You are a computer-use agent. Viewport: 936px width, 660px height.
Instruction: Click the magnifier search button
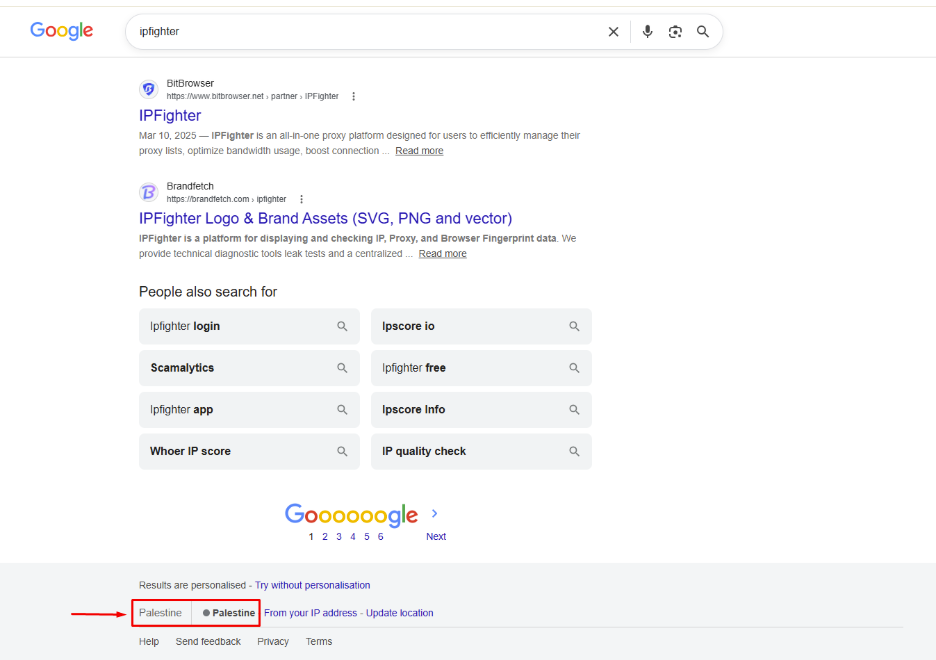click(703, 32)
